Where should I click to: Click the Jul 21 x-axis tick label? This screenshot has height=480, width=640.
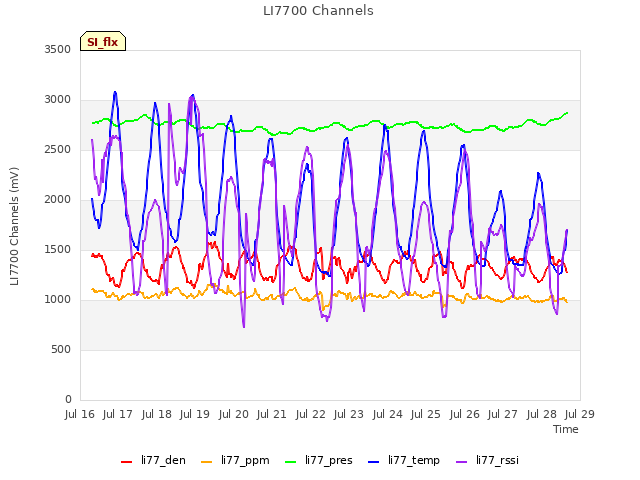pyautogui.click(x=271, y=414)
